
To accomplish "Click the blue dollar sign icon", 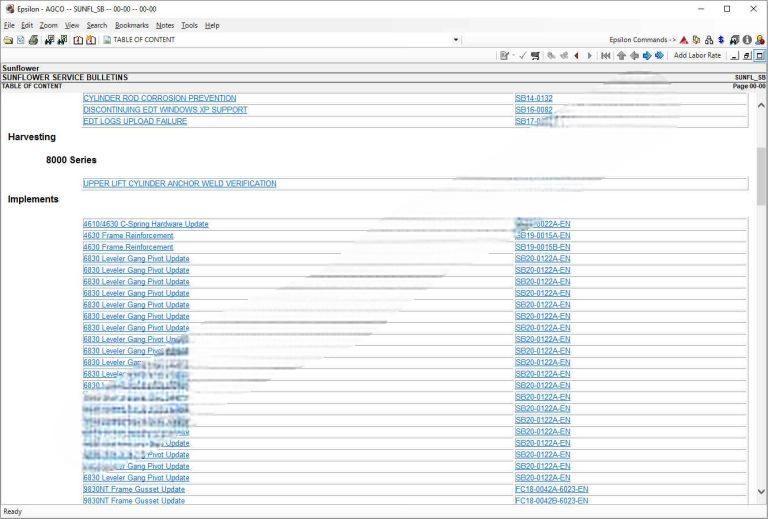I will [721, 40].
